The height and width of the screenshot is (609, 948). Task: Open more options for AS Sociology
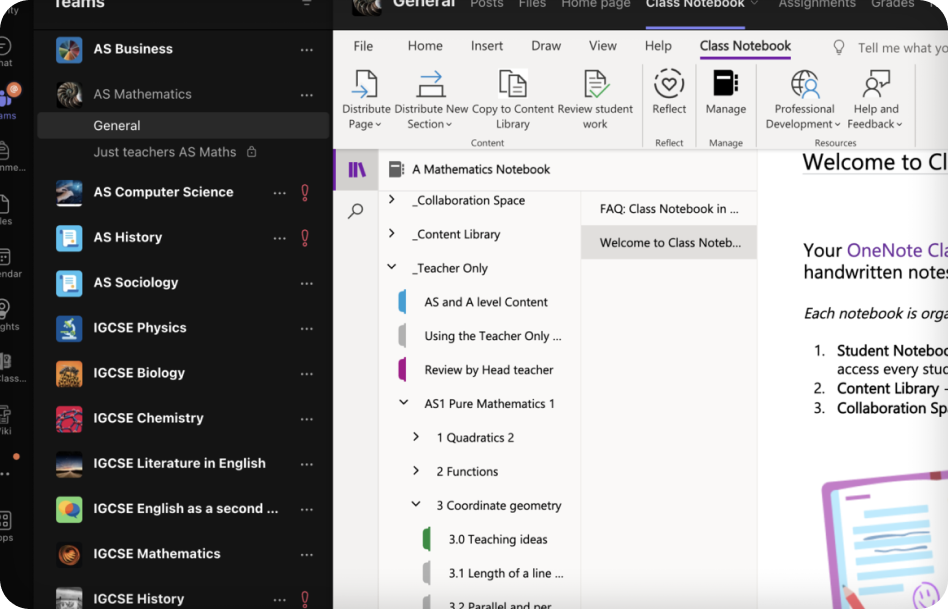coord(307,283)
